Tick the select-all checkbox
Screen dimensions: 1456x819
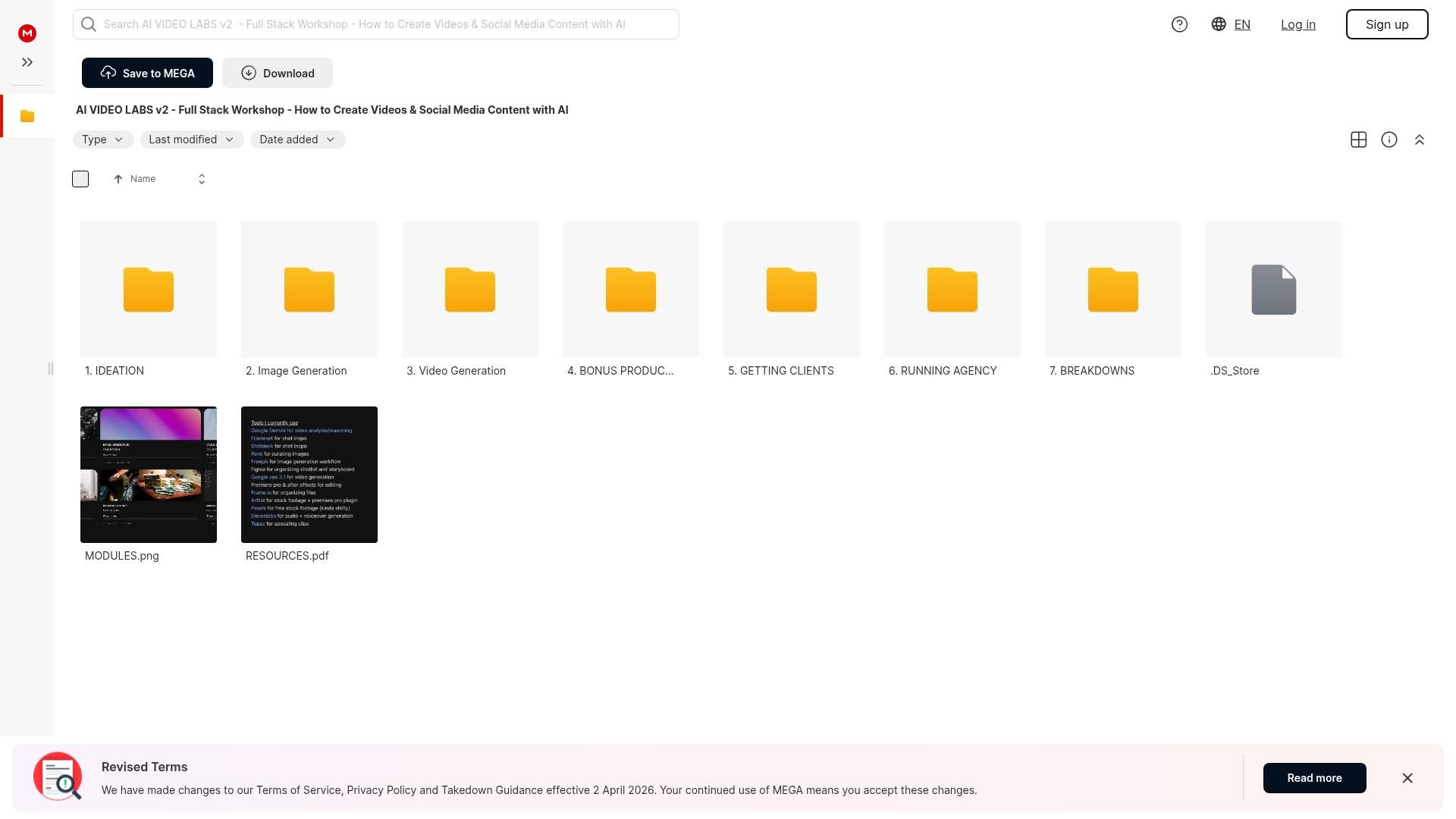click(x=80, y=179)
